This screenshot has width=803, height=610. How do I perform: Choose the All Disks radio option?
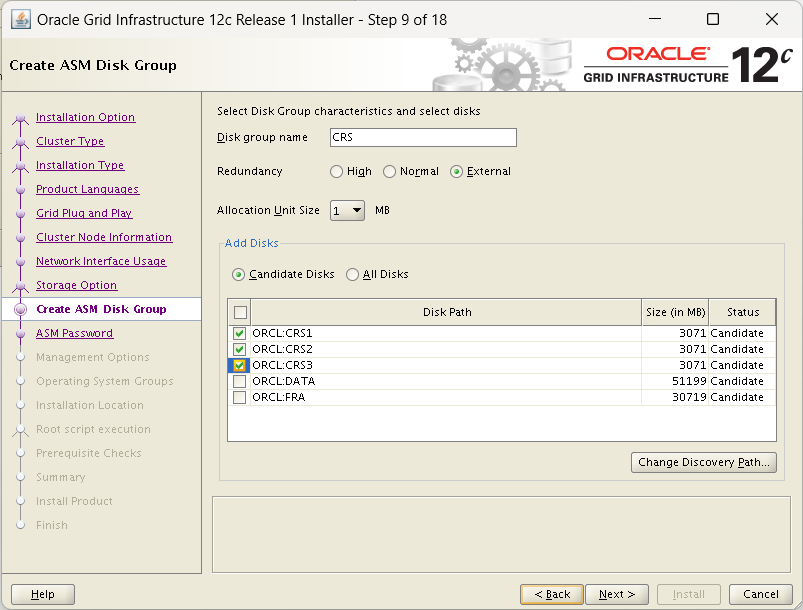(352, 275)
